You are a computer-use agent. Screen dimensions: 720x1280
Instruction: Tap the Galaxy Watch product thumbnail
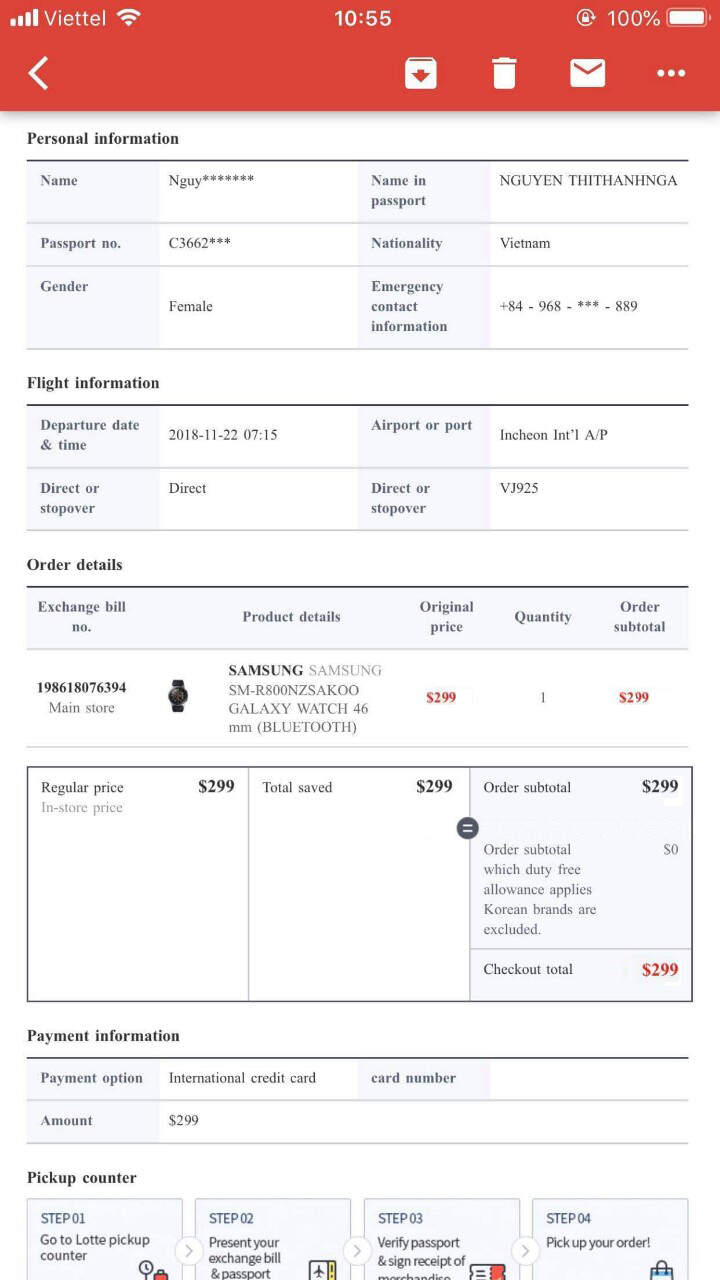click(178, 696)
